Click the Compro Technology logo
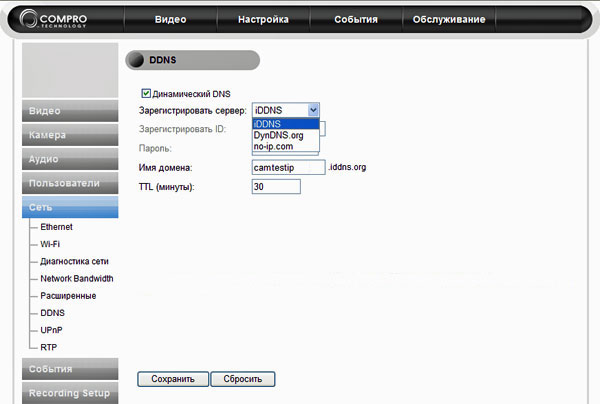The width and height of the screenshot is (600, 404). tap(53, 19)
